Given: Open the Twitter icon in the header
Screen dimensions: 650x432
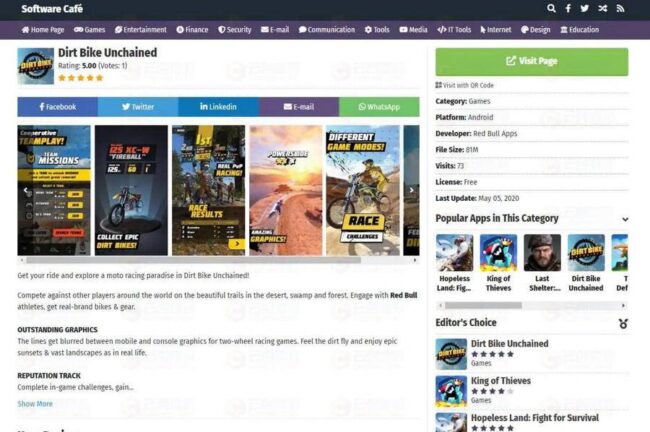Looking at the screenshot, I should 585,8.
